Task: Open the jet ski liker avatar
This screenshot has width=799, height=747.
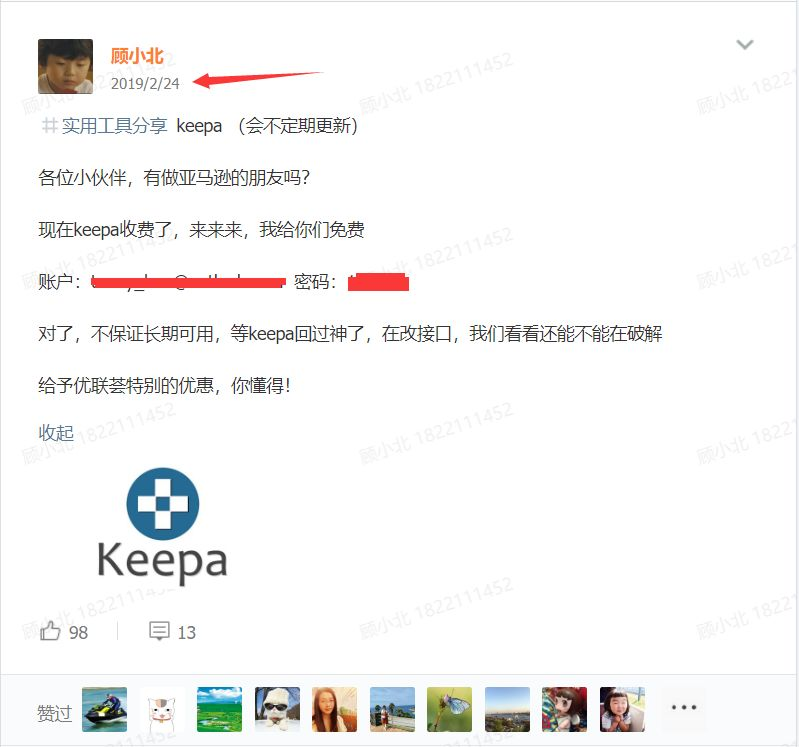Action: (x=104, y=709)
